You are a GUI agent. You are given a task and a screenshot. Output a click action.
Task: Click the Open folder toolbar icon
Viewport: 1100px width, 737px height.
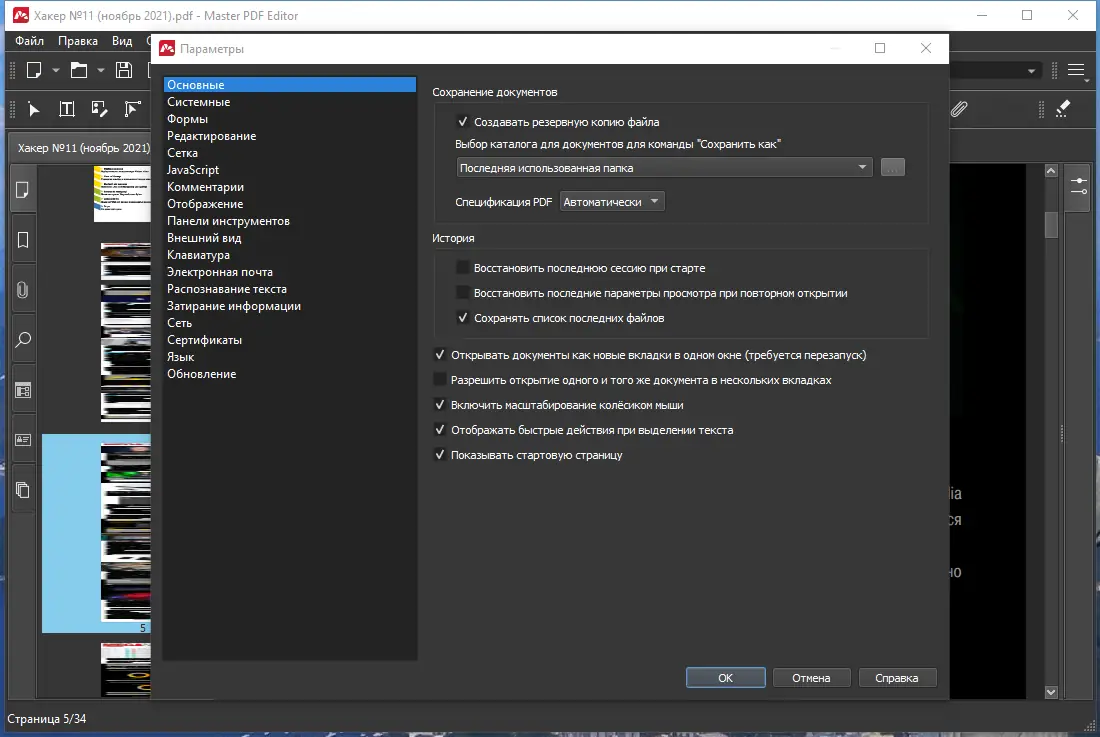click(x=79, y=70)
